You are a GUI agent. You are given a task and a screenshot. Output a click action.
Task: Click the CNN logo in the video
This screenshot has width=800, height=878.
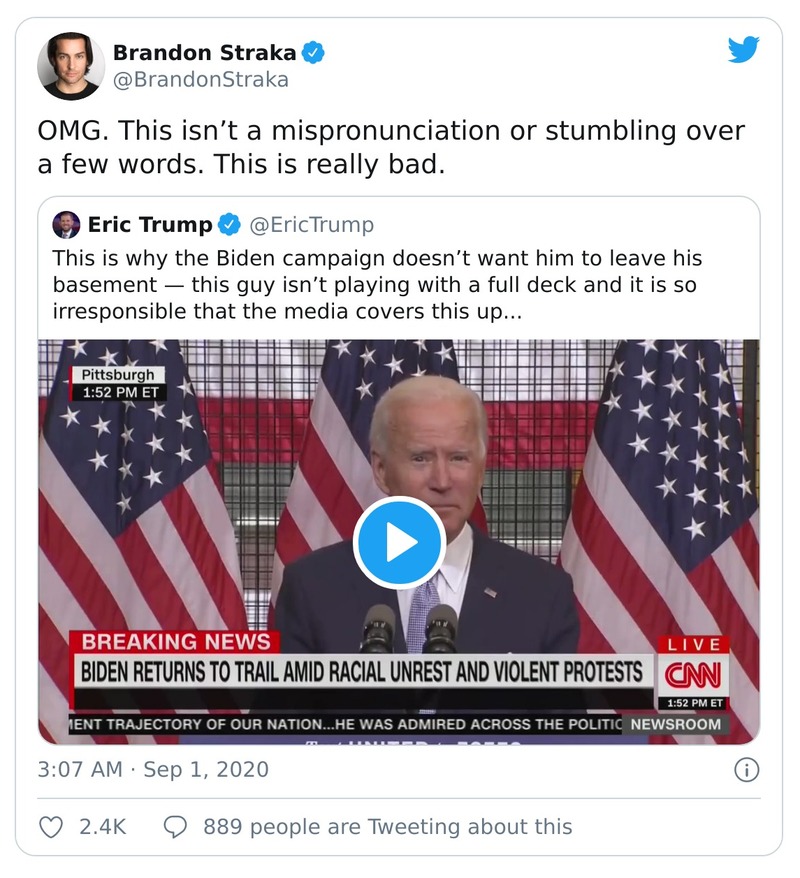click(692, 675)
